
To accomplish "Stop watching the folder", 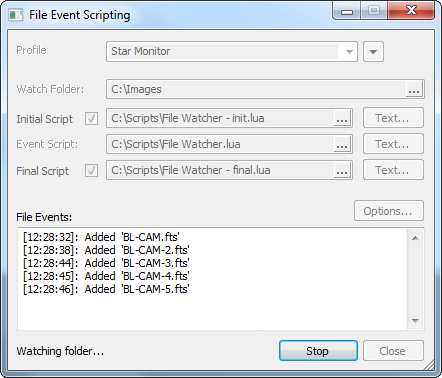I will point(318,351).
